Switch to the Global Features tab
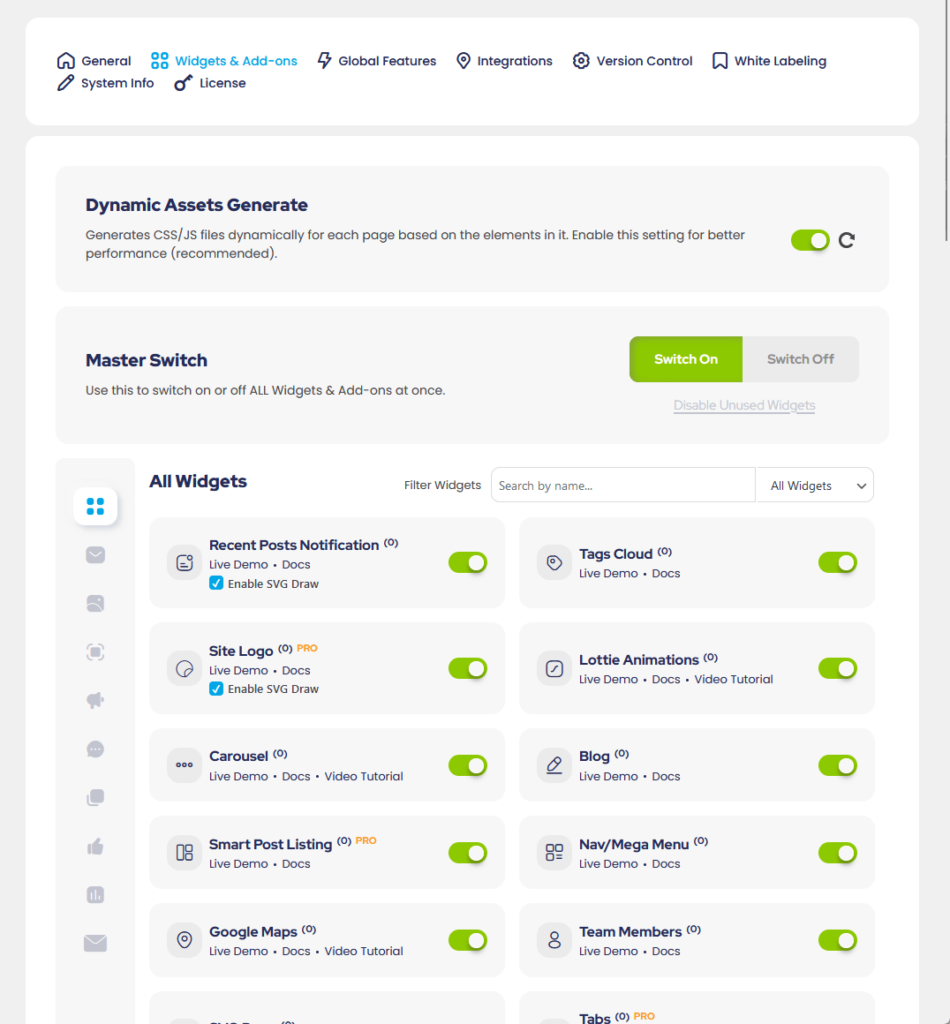Screen dimensions: 950x1024 coord(386,61)
